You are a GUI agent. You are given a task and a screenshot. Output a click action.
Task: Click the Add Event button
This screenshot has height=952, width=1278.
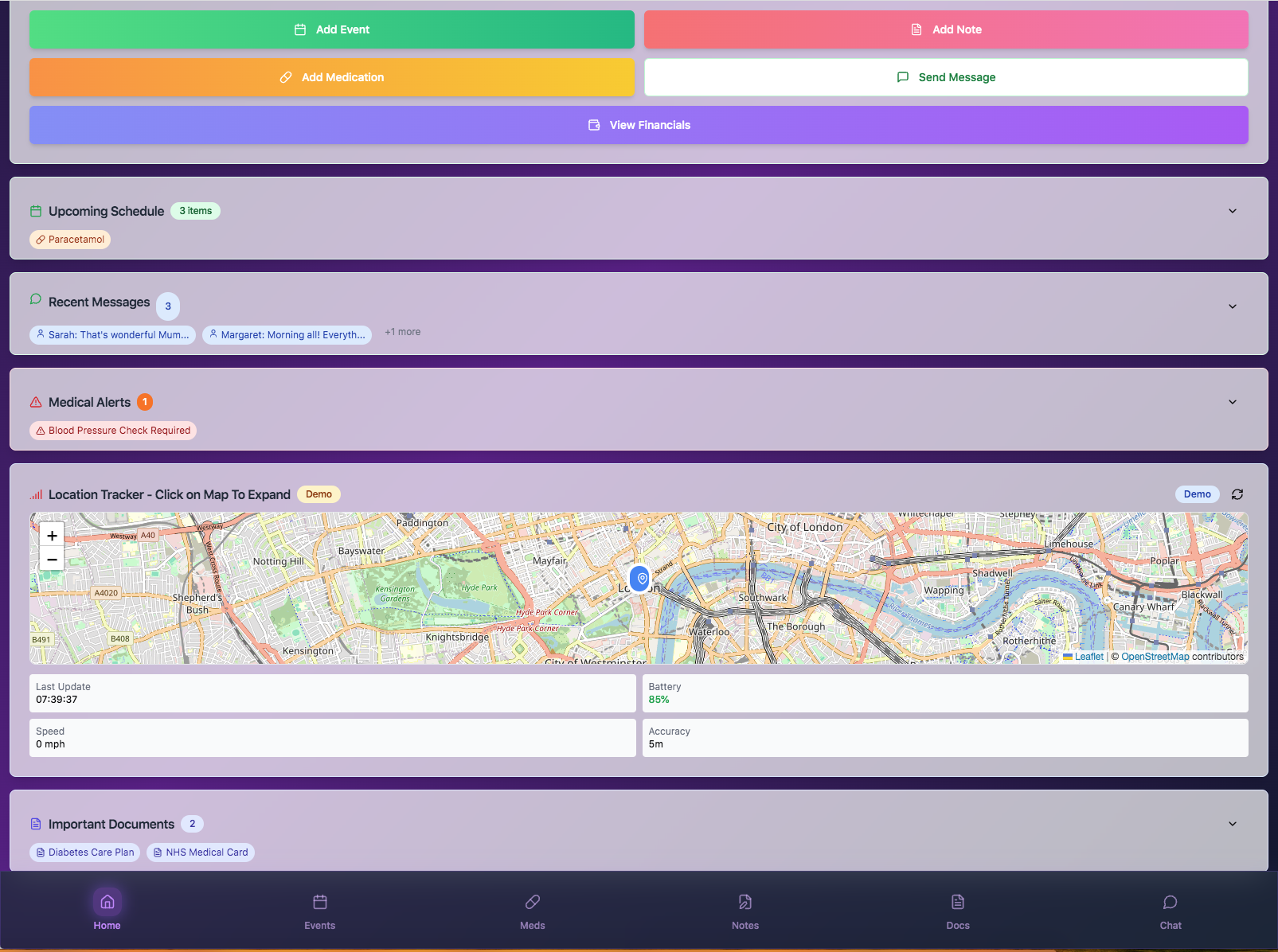[x=332, y=29]
